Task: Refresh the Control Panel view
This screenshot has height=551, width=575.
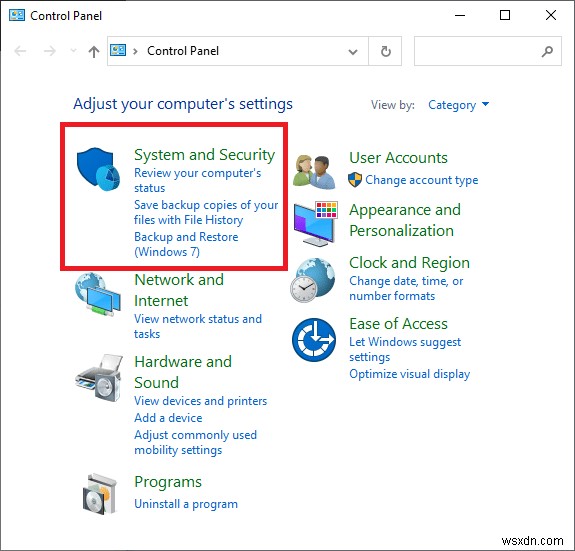Action: [385, 51]
